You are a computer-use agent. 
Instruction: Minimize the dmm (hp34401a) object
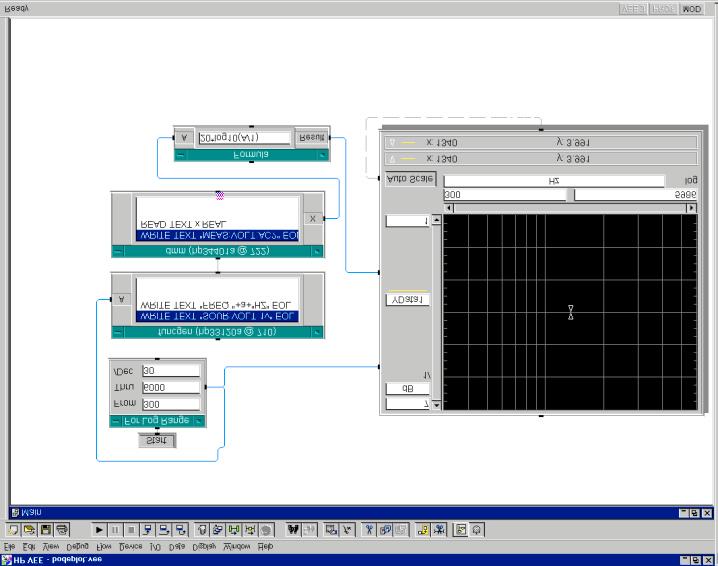click(317, 251)
